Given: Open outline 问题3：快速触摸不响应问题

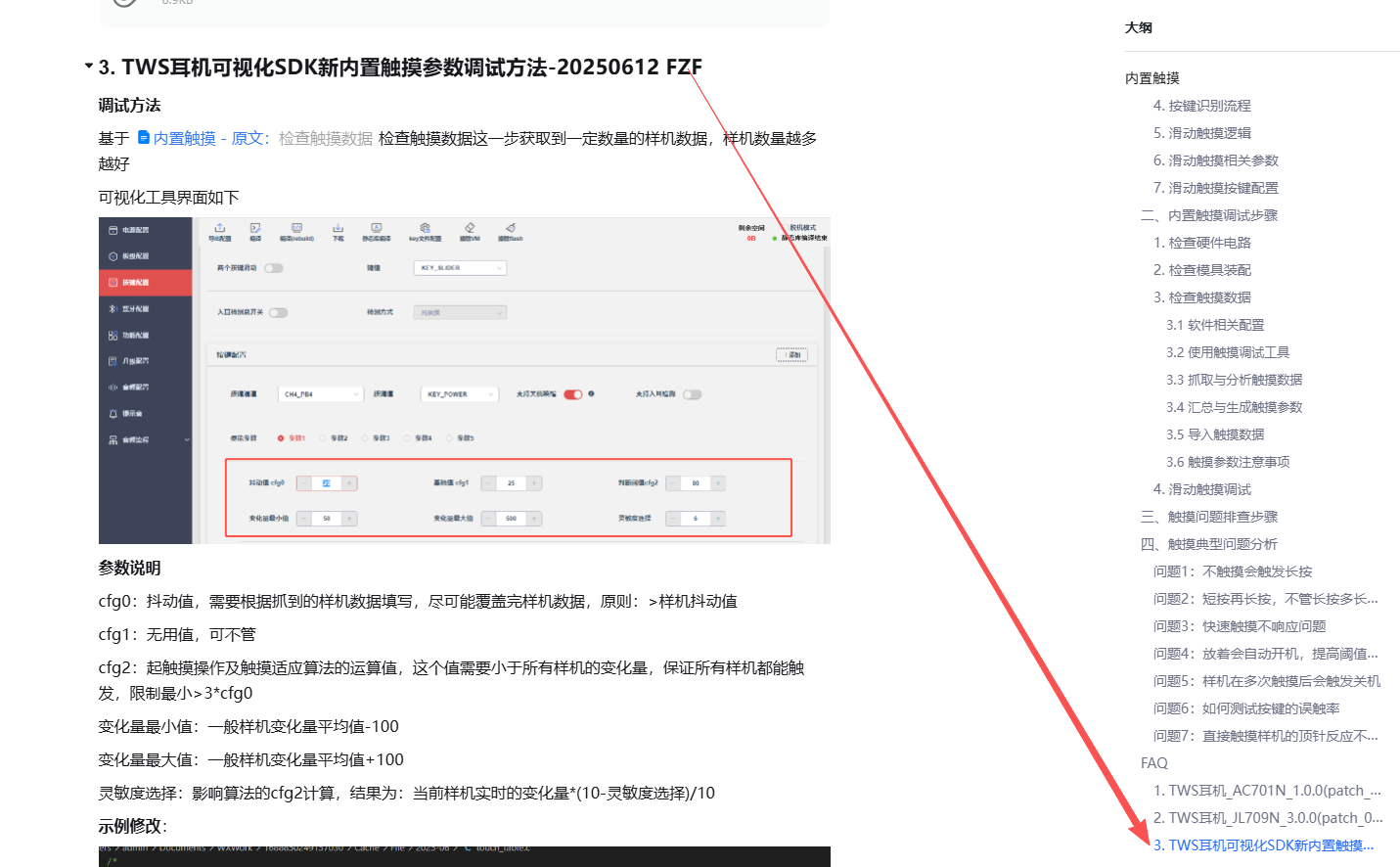Looking at the screenshot, I should pyautogui.click(x=1240, y=626).
